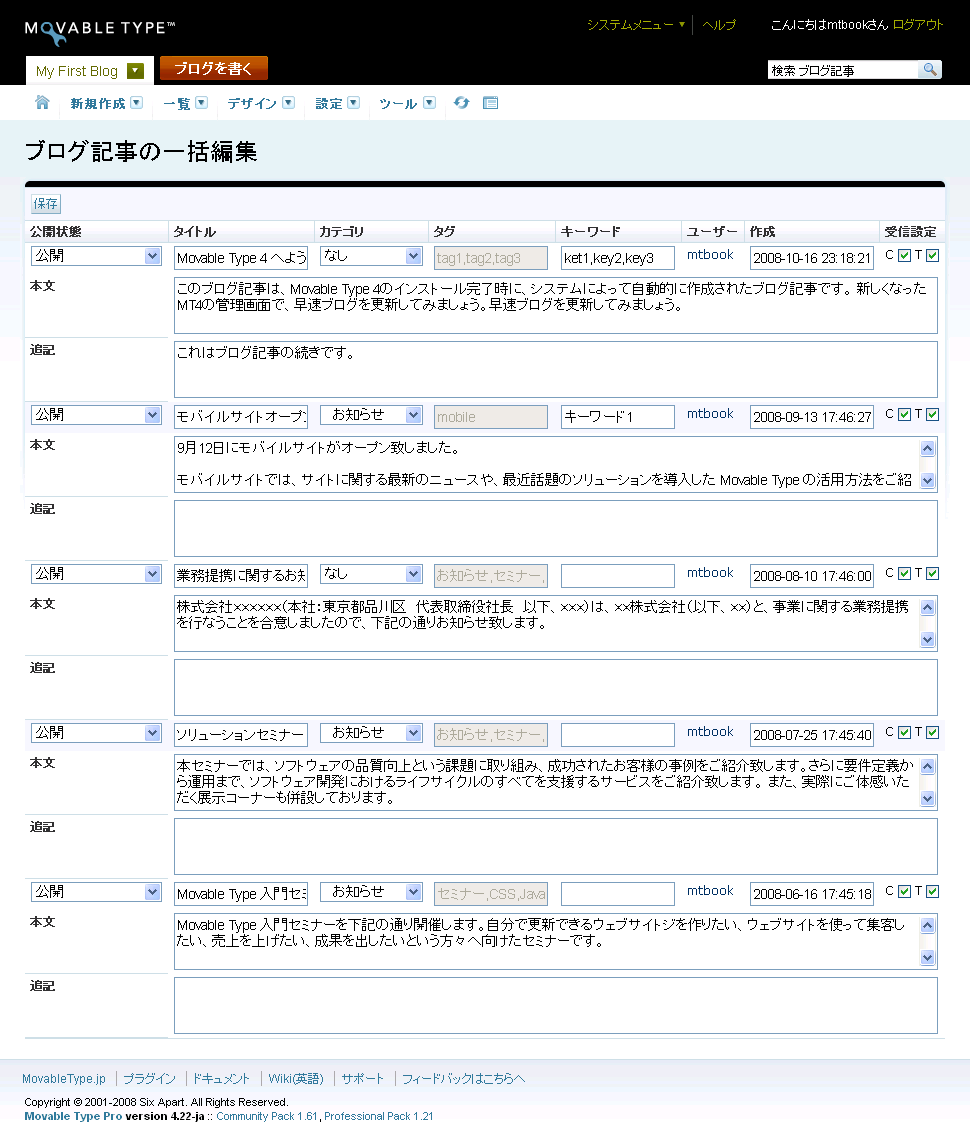Go to the blog dashboard home icon
The height and width of the screenshot is (1142, 970).
click(x=42, y=103)
